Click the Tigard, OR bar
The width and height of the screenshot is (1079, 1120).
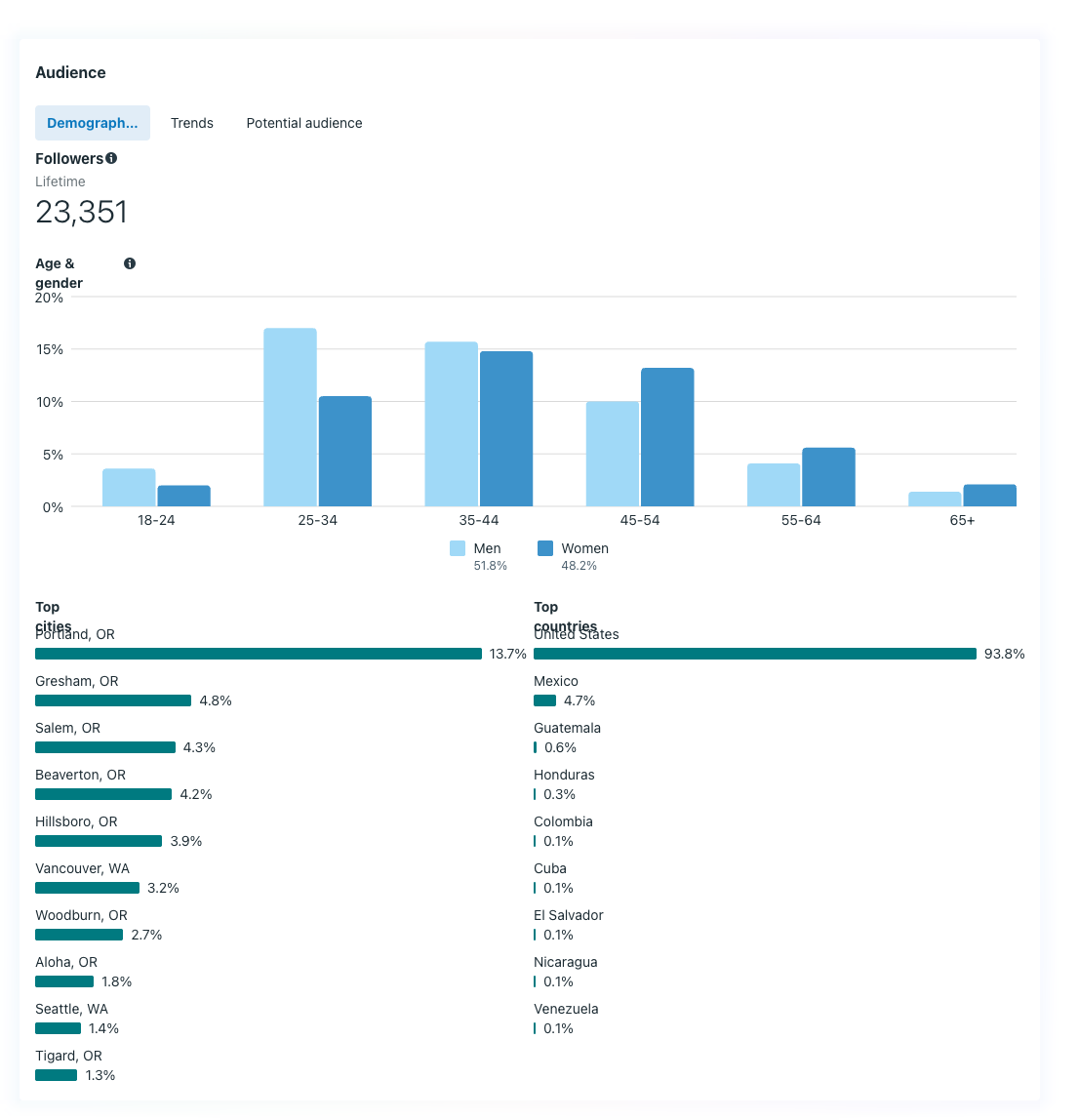click(x=56, y=1075)
